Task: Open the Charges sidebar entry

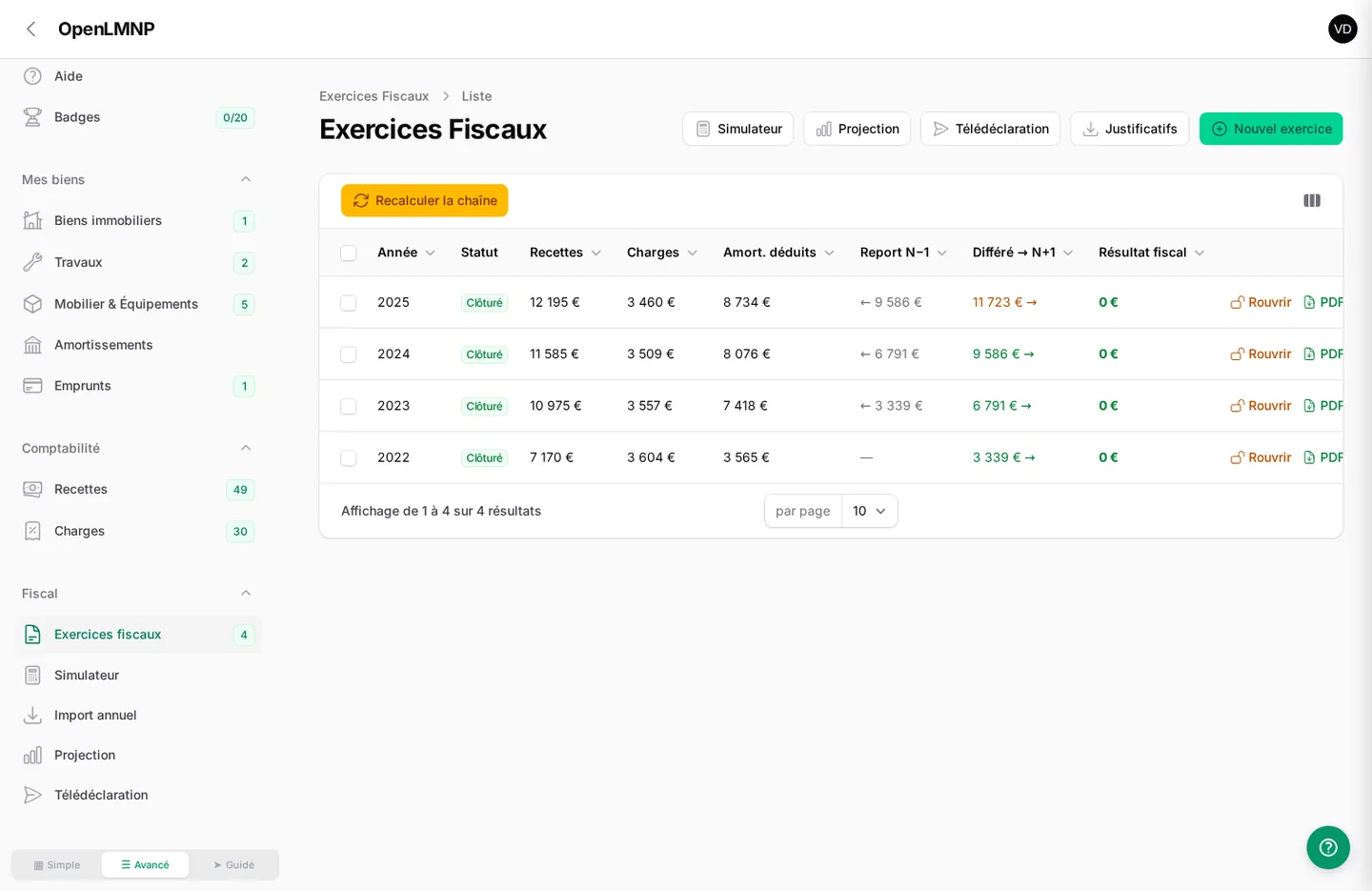Action: click(x=138, y=531)
